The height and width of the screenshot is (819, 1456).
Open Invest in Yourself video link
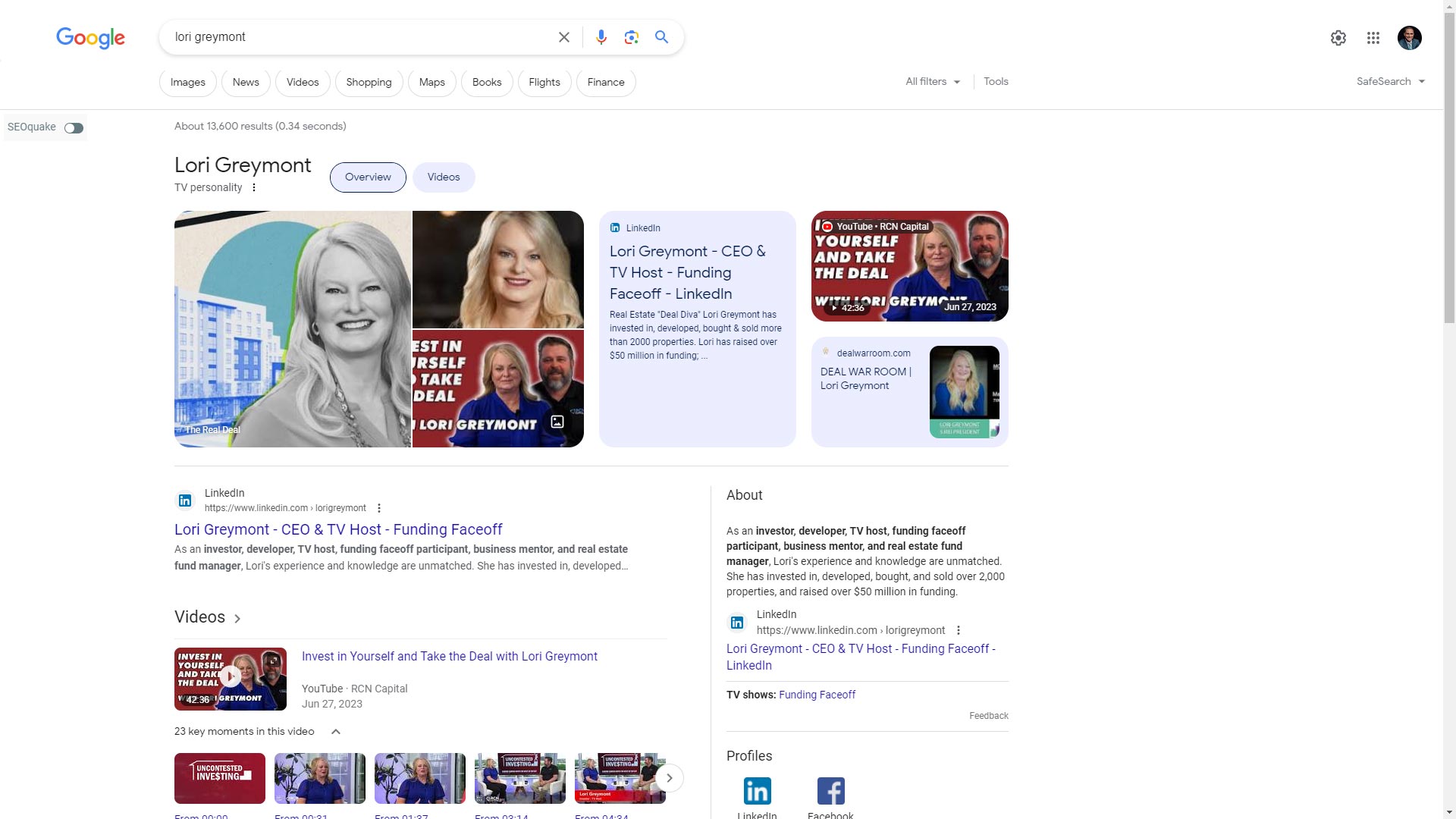pos(450,657)
